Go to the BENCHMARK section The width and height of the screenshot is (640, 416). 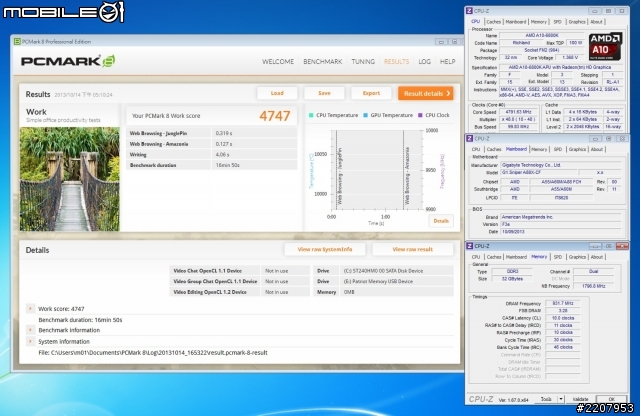coord(322,62)
